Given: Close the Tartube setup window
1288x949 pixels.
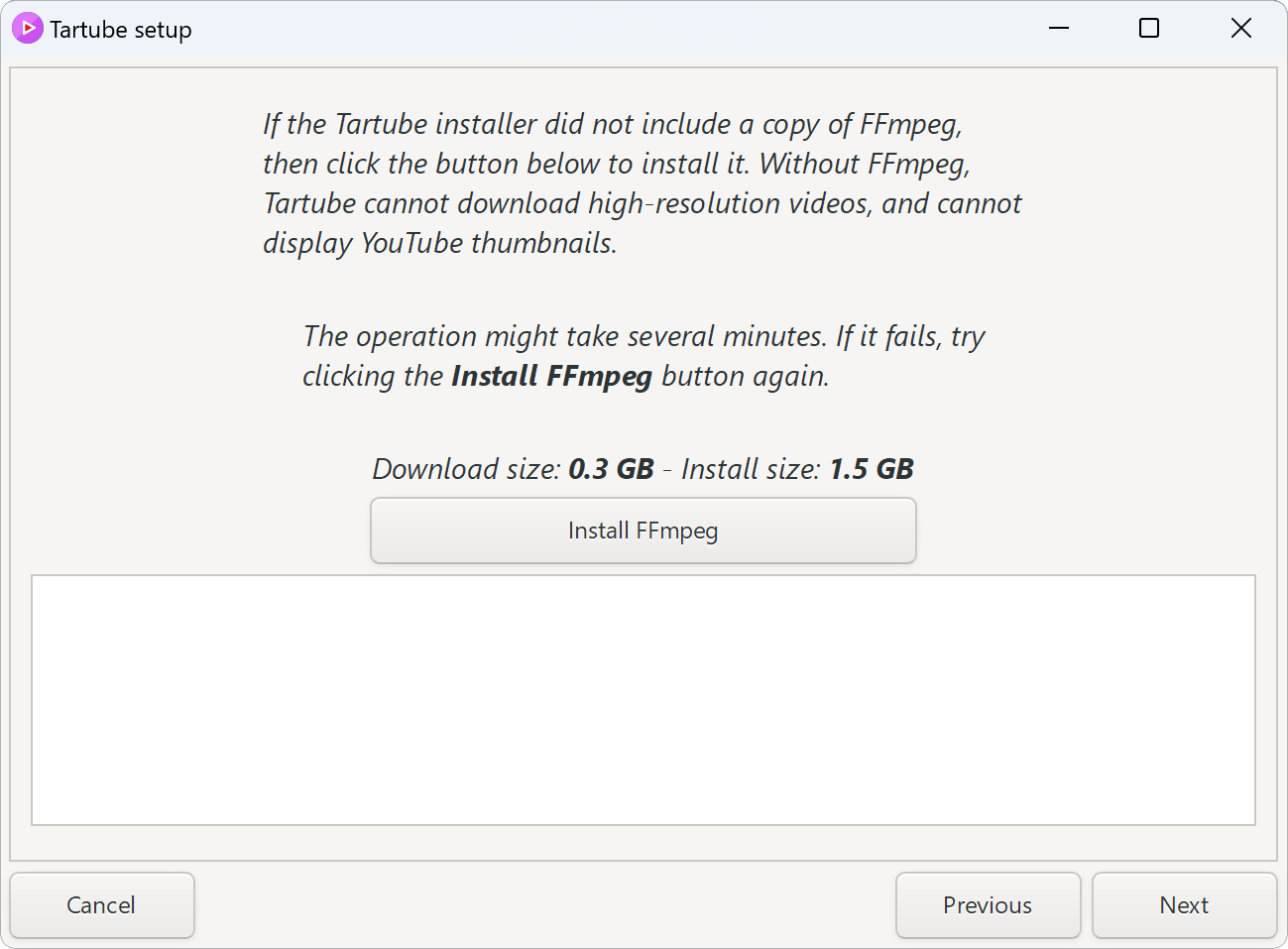Looking at the screenshot, I should (1240, 28).
